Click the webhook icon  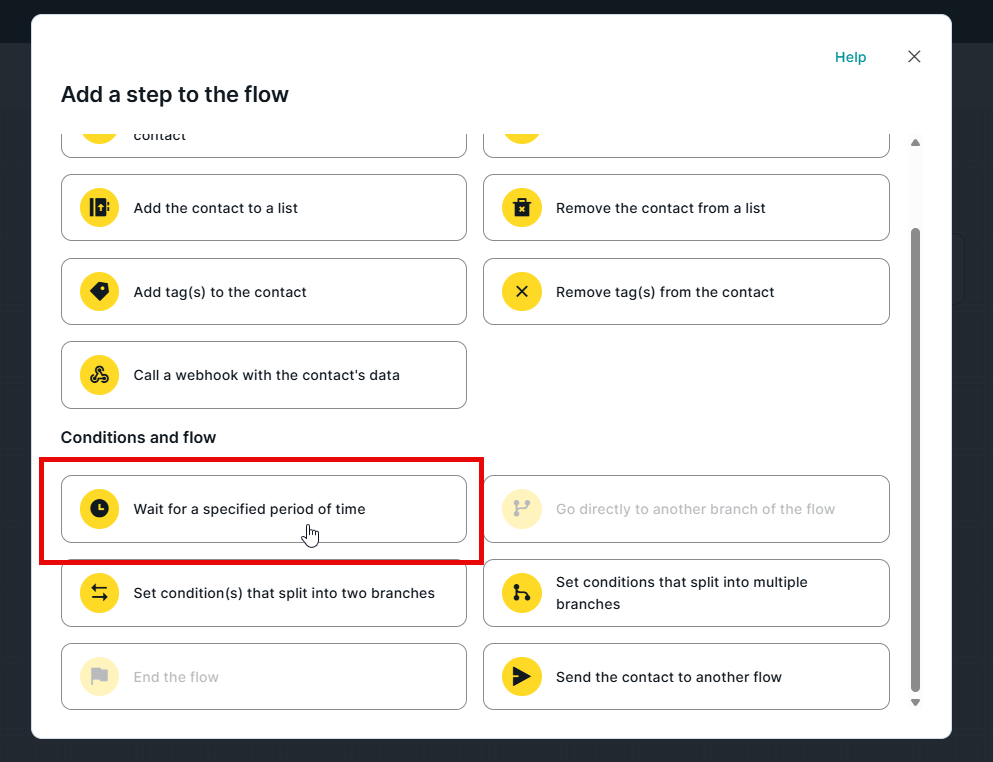(99, 375)
